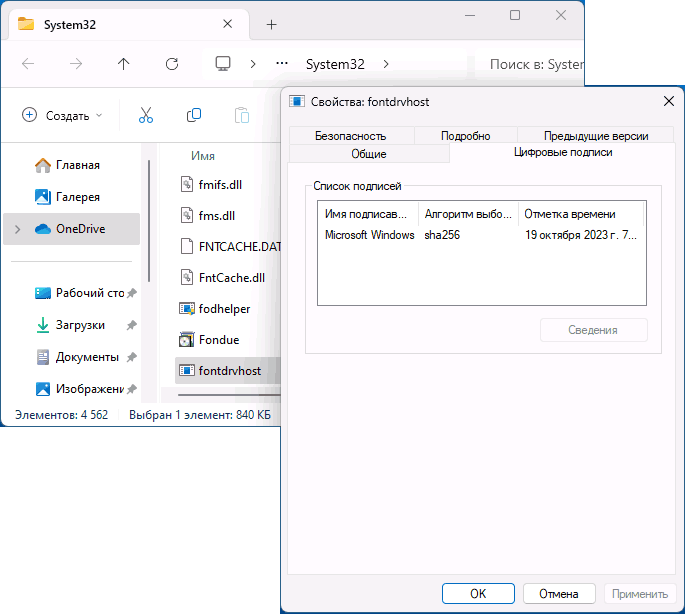Click the fontdrvhost icon in dialog title bar

click(297, 102)
